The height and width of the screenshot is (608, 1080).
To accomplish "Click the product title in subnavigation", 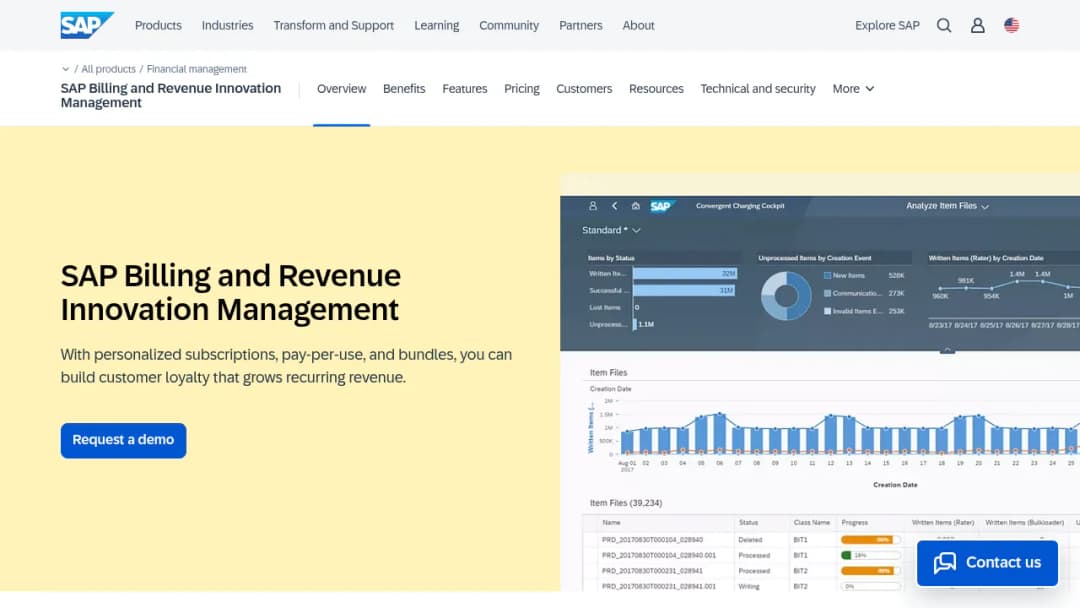I will [x=171, y=96].
